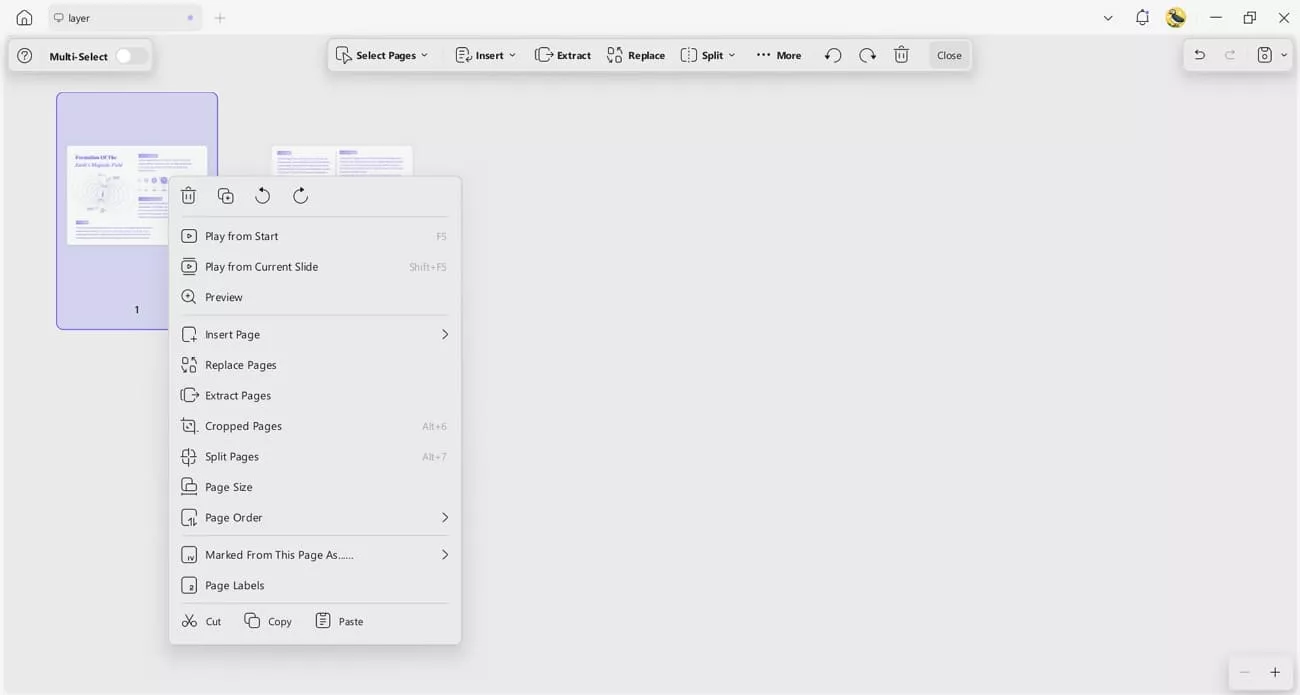Click the redo arrow icon
The image size is (1300, 695).
pos(1230,55)
